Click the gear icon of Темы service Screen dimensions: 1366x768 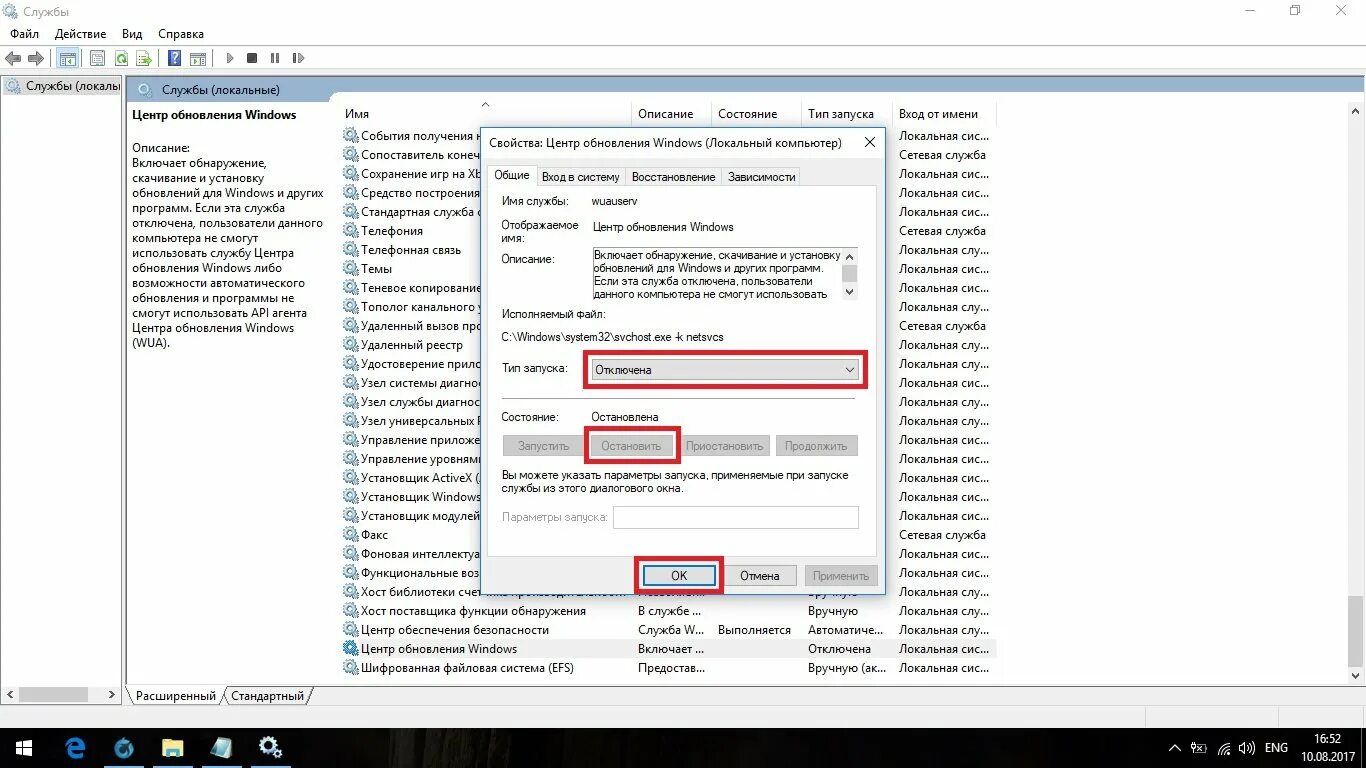click(x=350, y=269)
